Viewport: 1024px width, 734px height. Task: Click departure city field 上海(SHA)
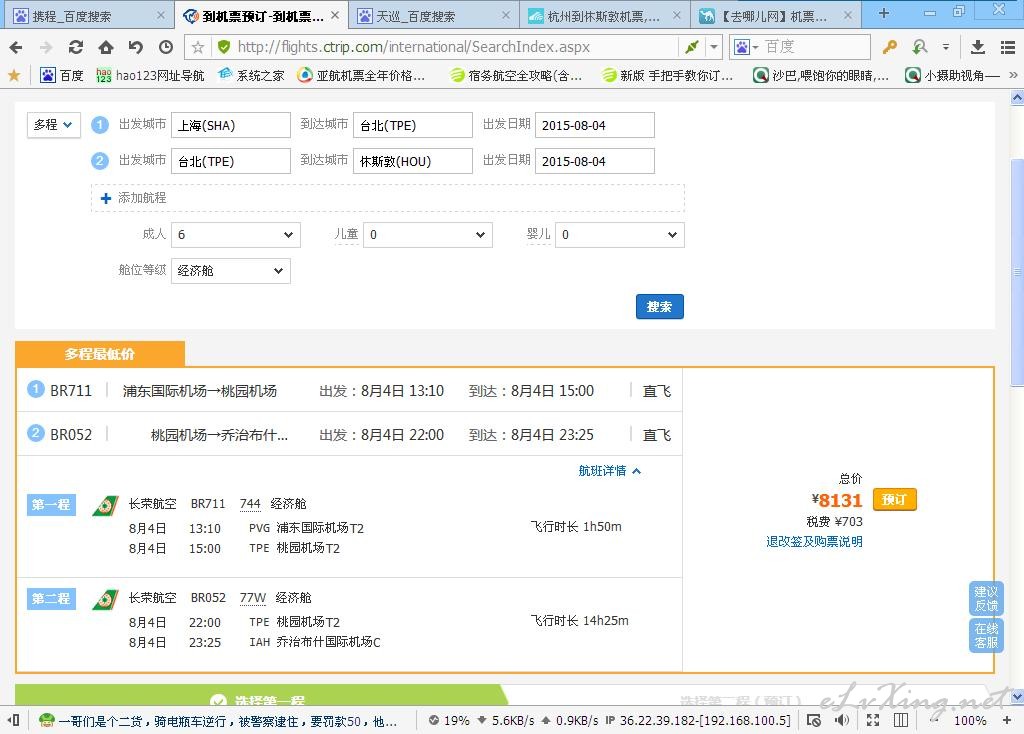click(231, 125)
